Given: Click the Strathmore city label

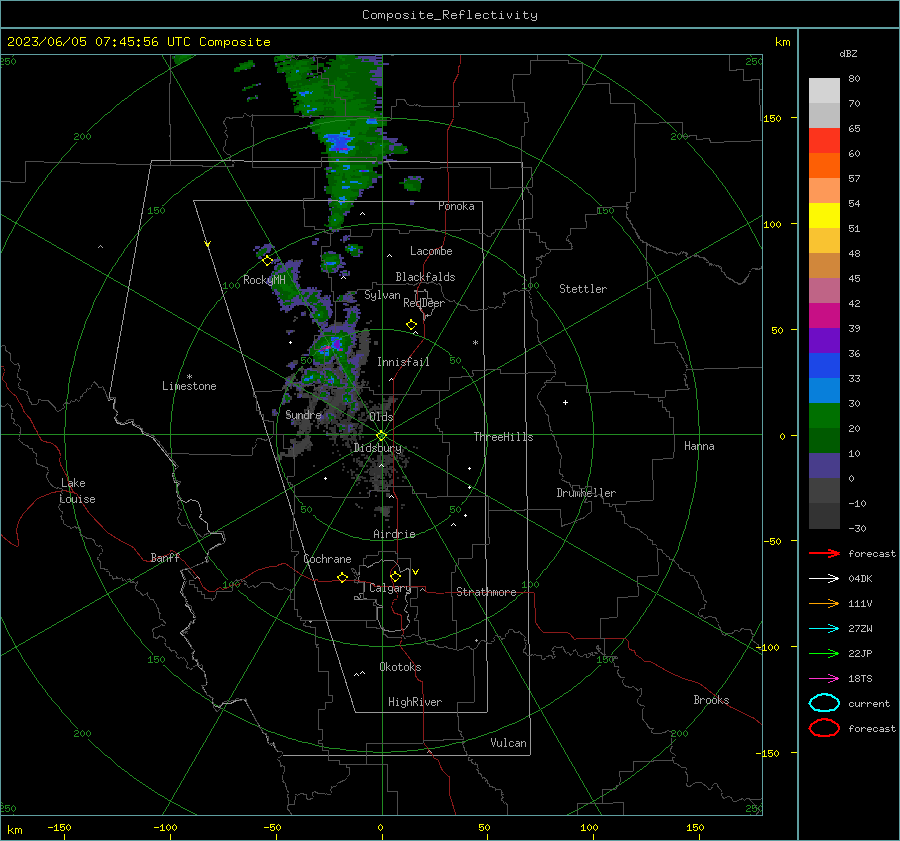Looking at the screenshot, I should [x=486, y=592].
